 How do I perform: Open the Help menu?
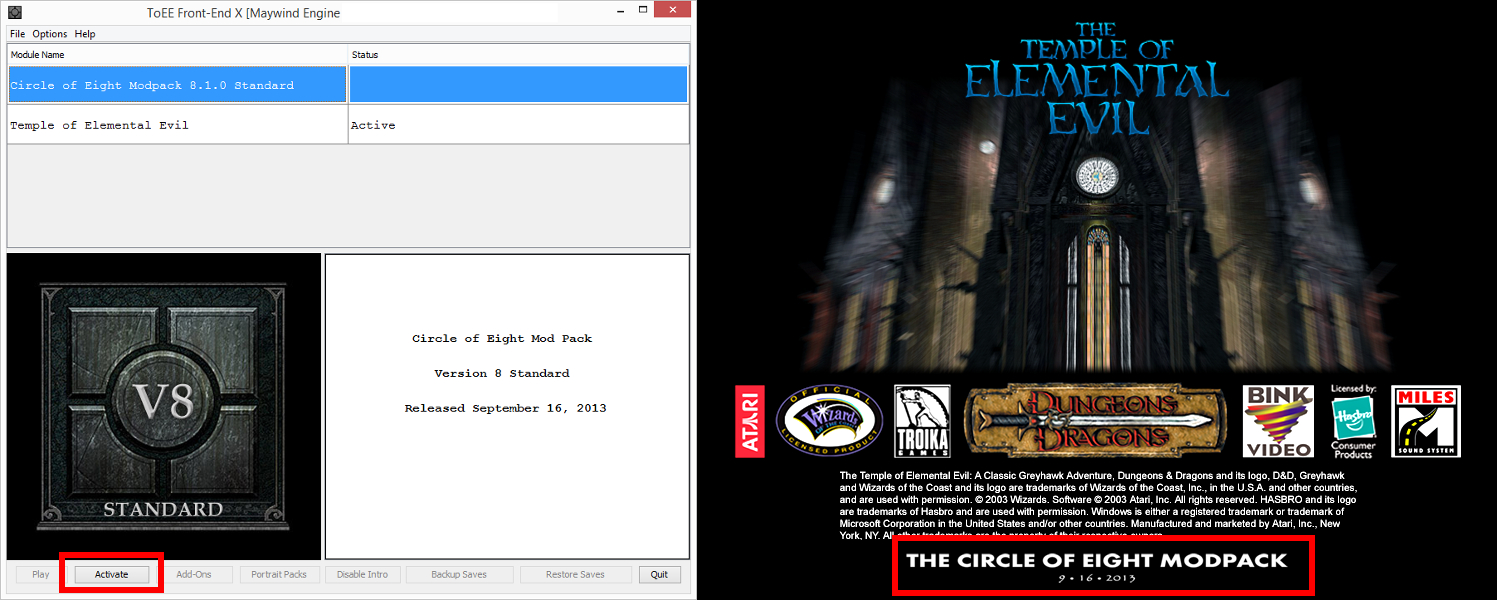tap(85, 34)
